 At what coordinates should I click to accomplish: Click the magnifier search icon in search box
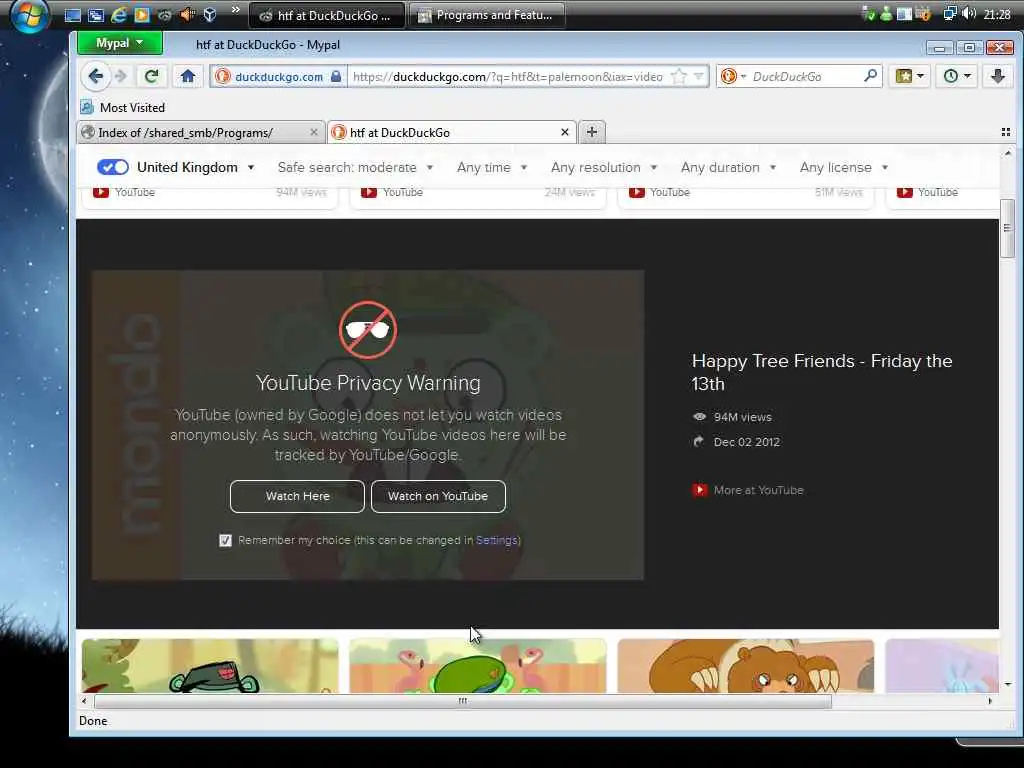pyautogui.click(x=870, y=76)
